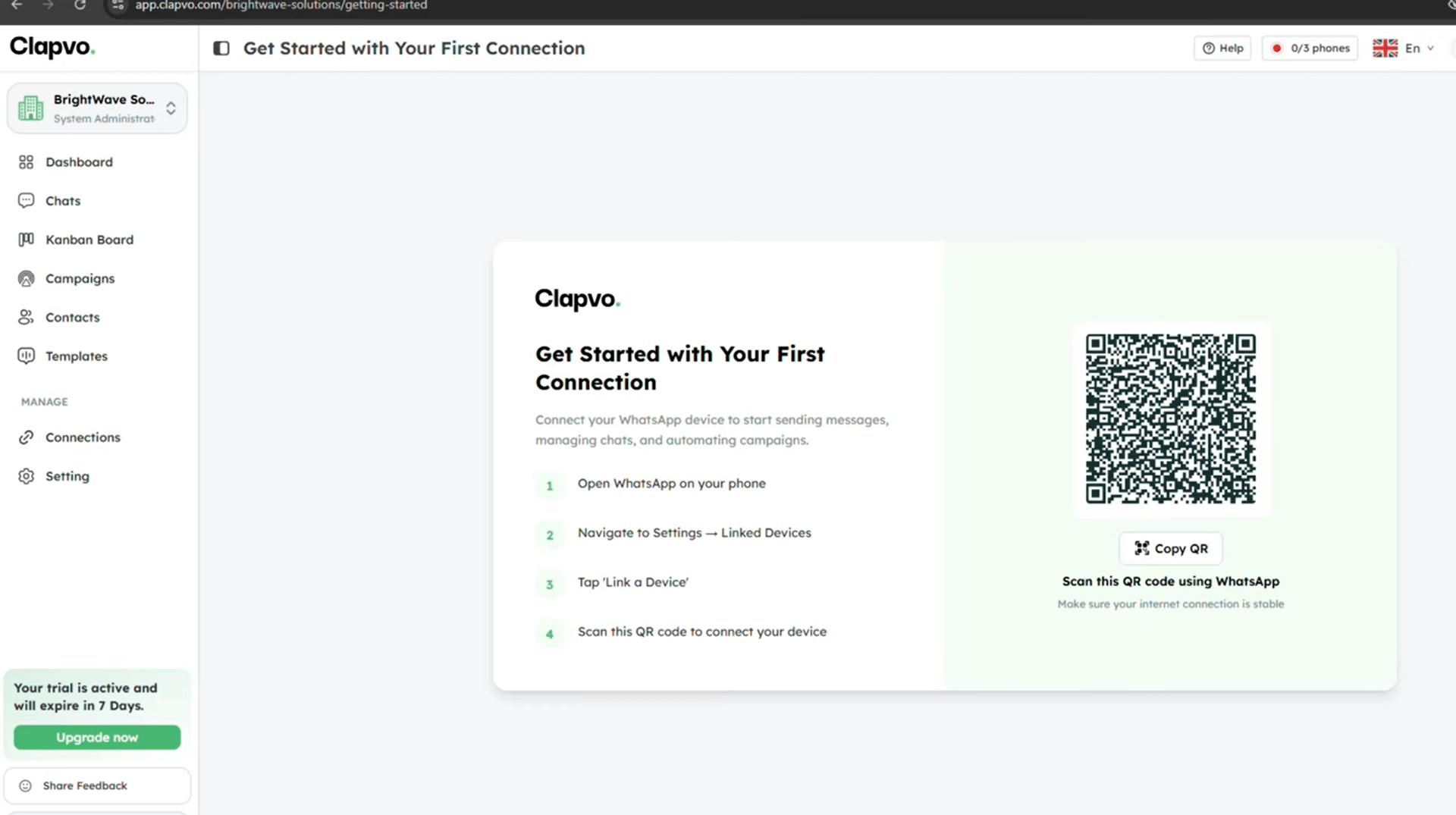This screenshot has width=1456, height=815.
Task: Open the Kanban Board page
Action: (x=89, y=240)
